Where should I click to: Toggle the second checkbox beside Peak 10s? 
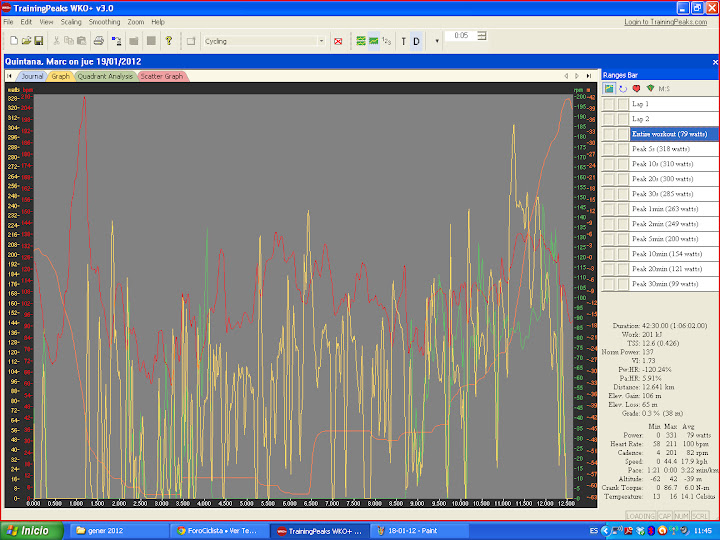point(623,164)
